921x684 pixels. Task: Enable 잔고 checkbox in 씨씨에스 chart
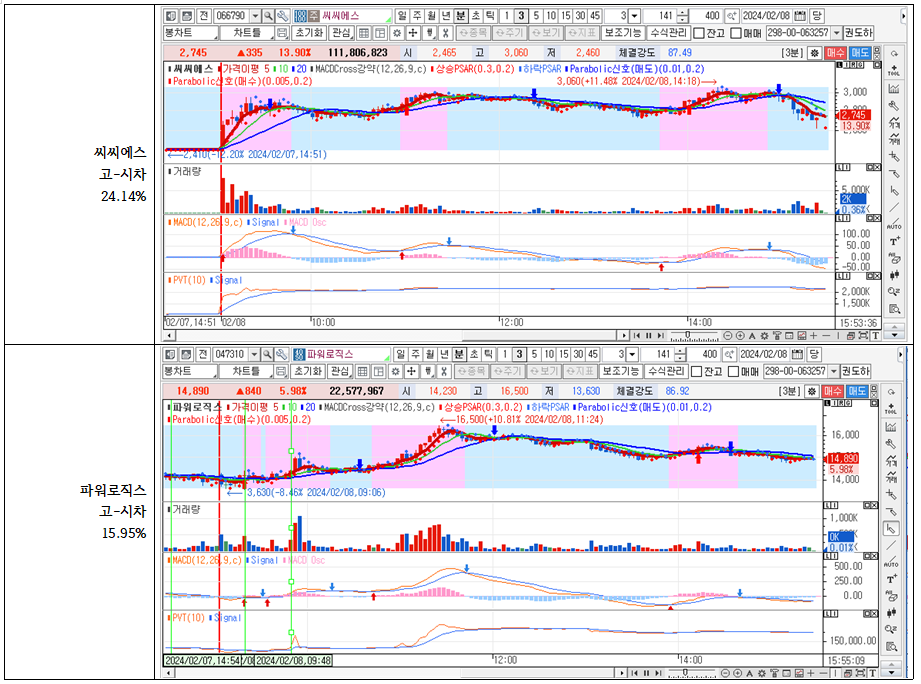pos(699,33)
